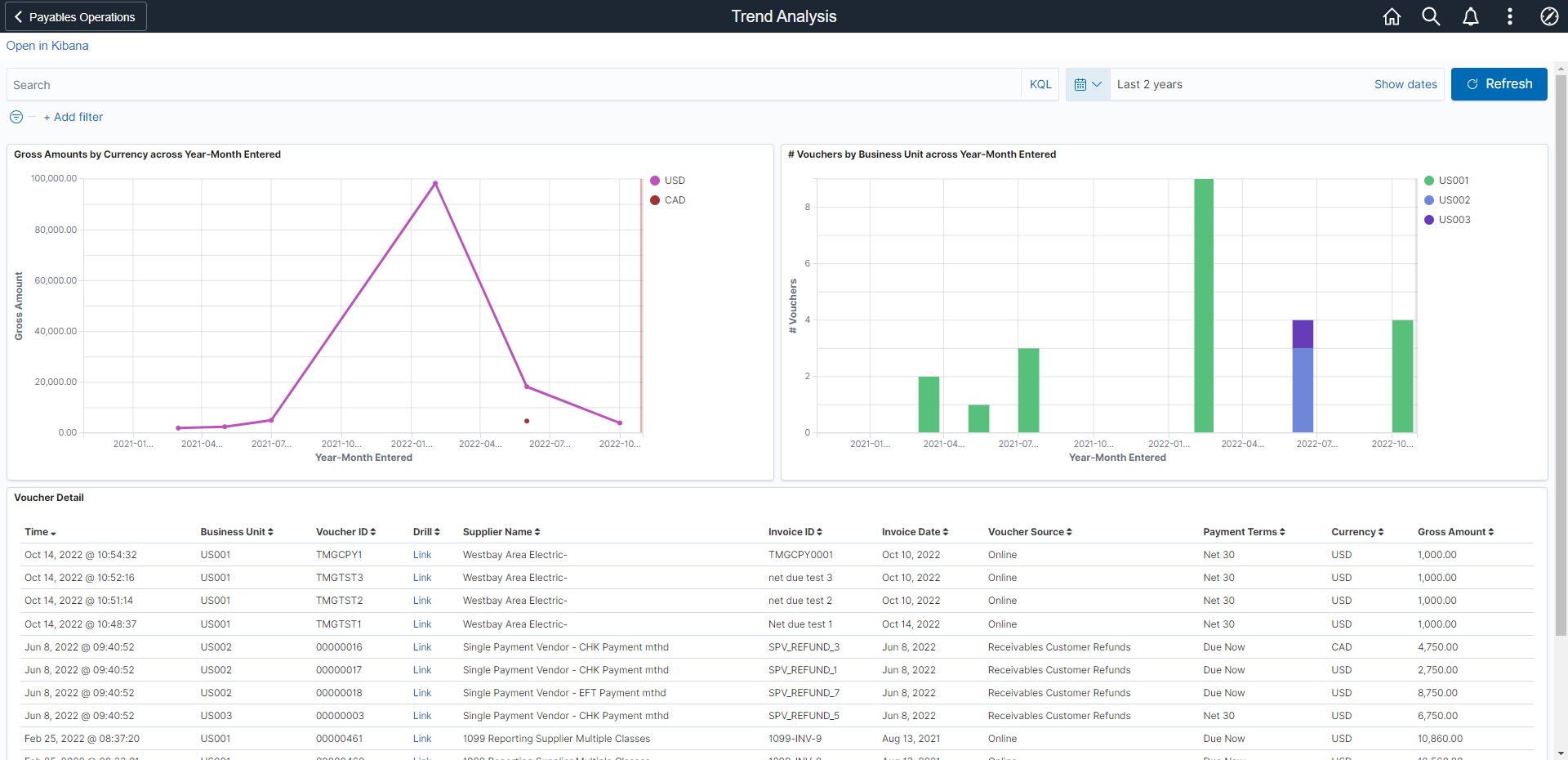Open the filter options circle icon
Image resolution: width=1568 pixels, height=760 pixels.
point(16,117)
